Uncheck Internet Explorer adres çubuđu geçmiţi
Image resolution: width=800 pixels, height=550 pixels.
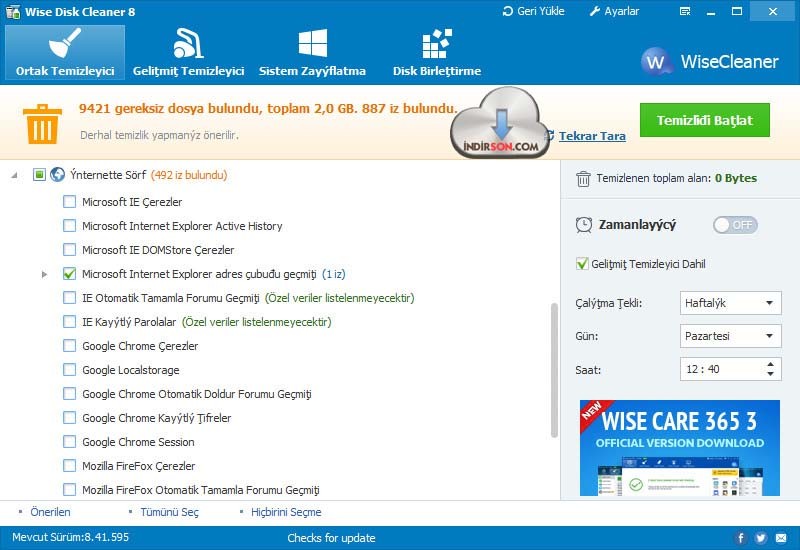click(x=69, y=273)
